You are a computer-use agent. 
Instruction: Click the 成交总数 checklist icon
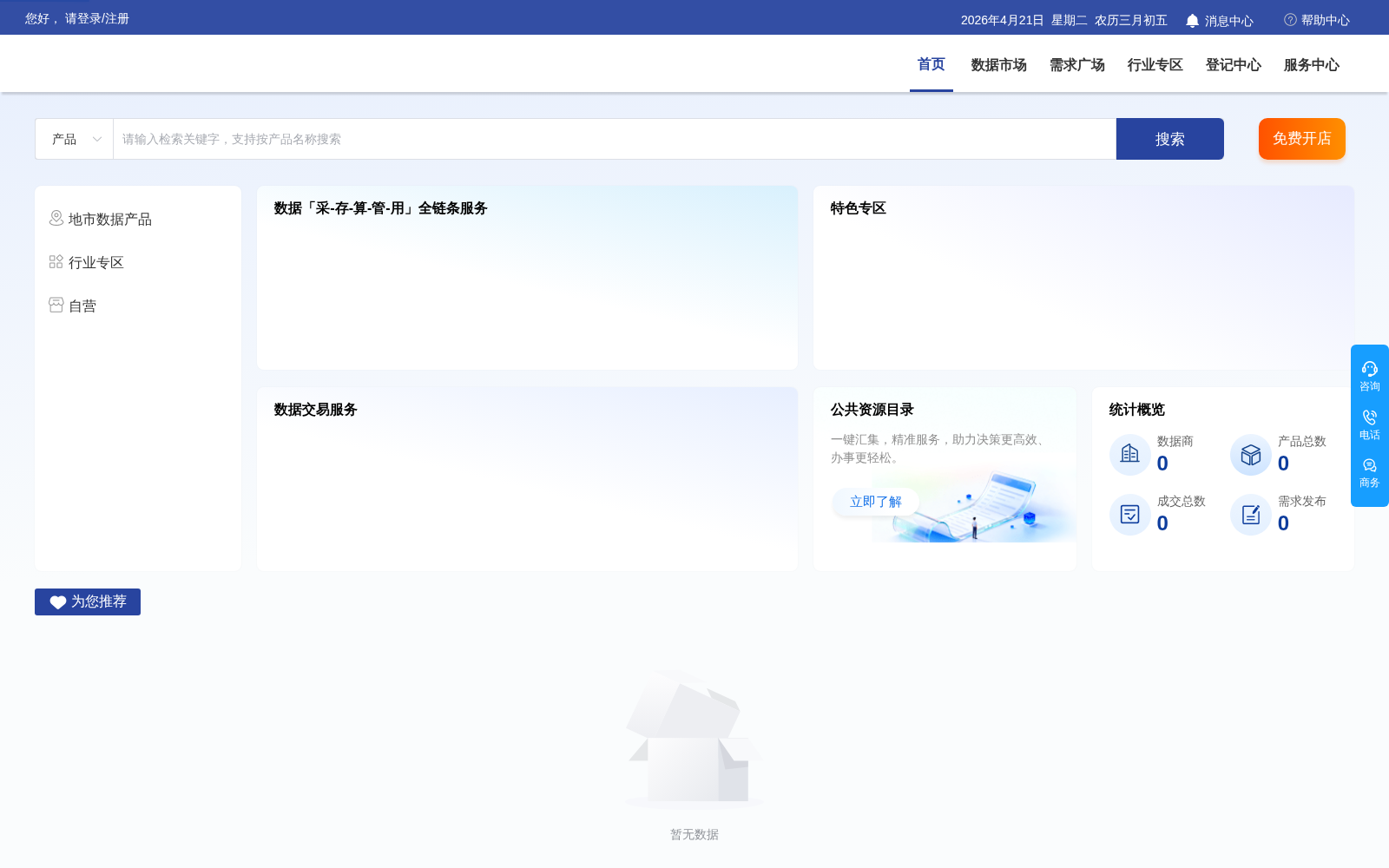pos(1130,514)
